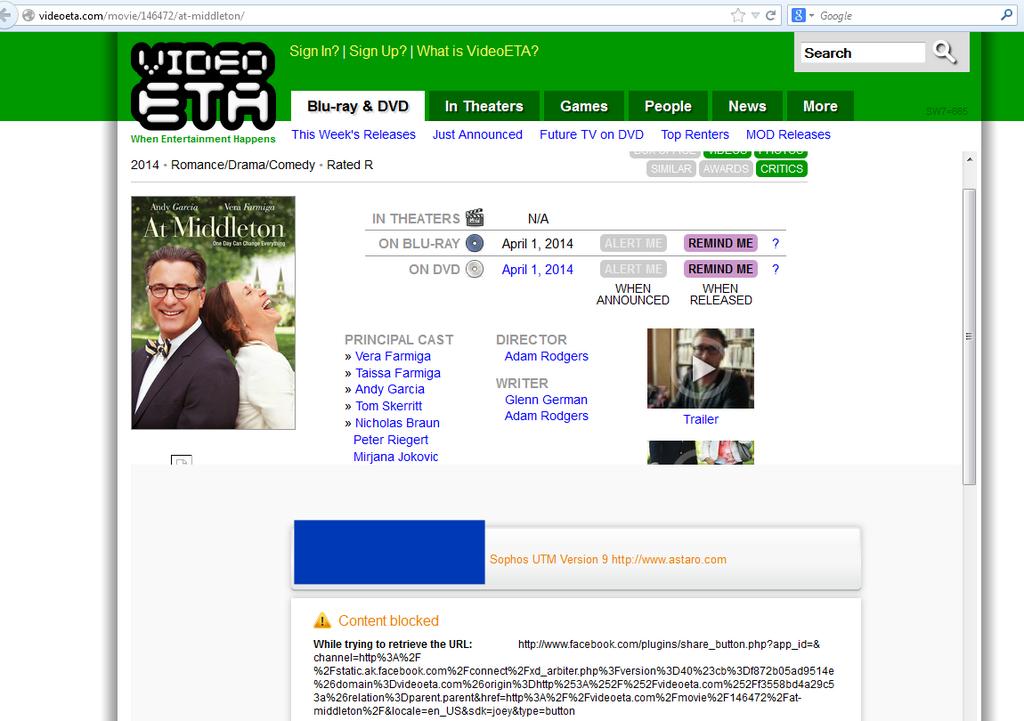Viewport: 1024px width, 721px height.
Task: Select the Games tab
Action: [x=584, y=106]
